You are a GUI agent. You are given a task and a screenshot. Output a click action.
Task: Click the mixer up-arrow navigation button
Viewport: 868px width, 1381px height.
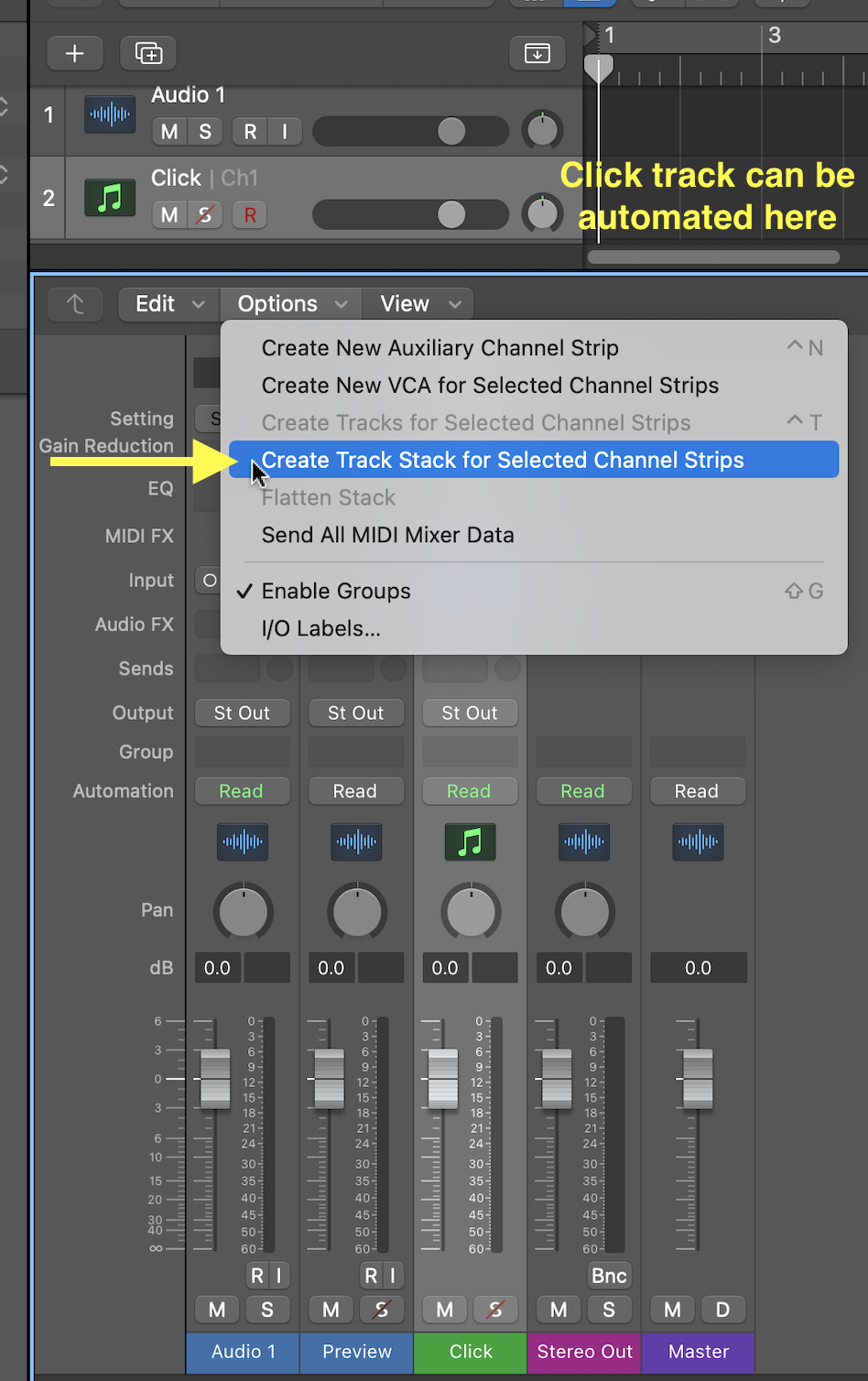pos(75,304)
